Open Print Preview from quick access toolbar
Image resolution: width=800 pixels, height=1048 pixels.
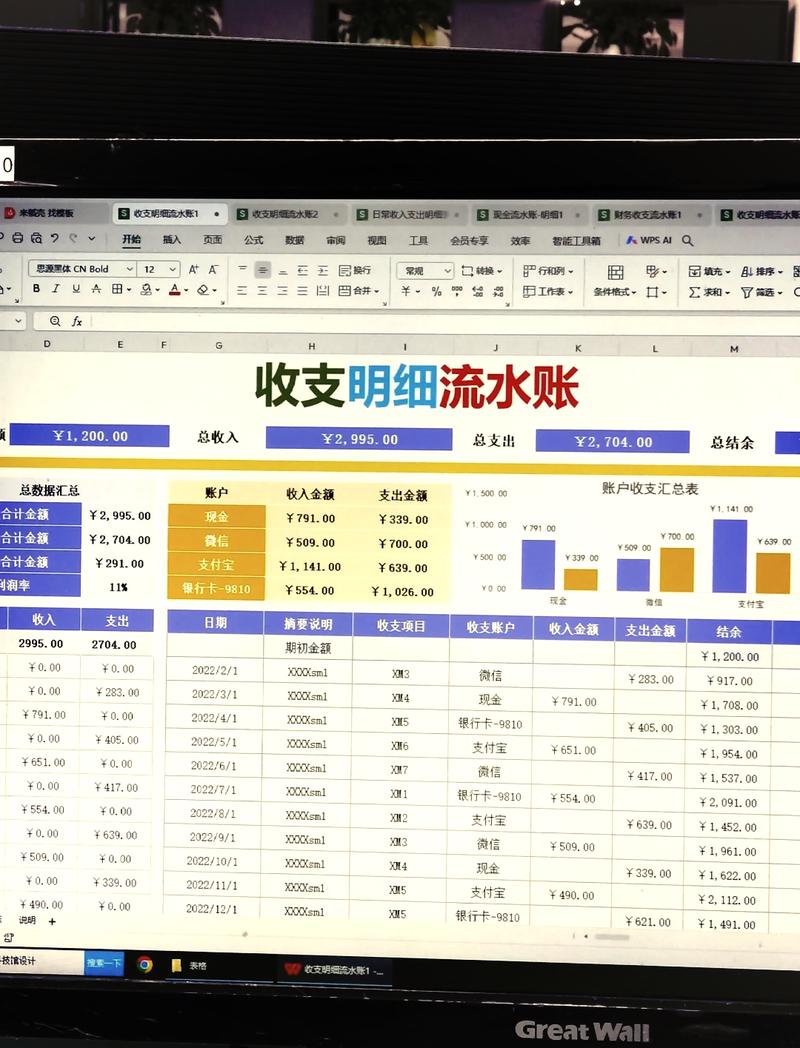(36, 238)
